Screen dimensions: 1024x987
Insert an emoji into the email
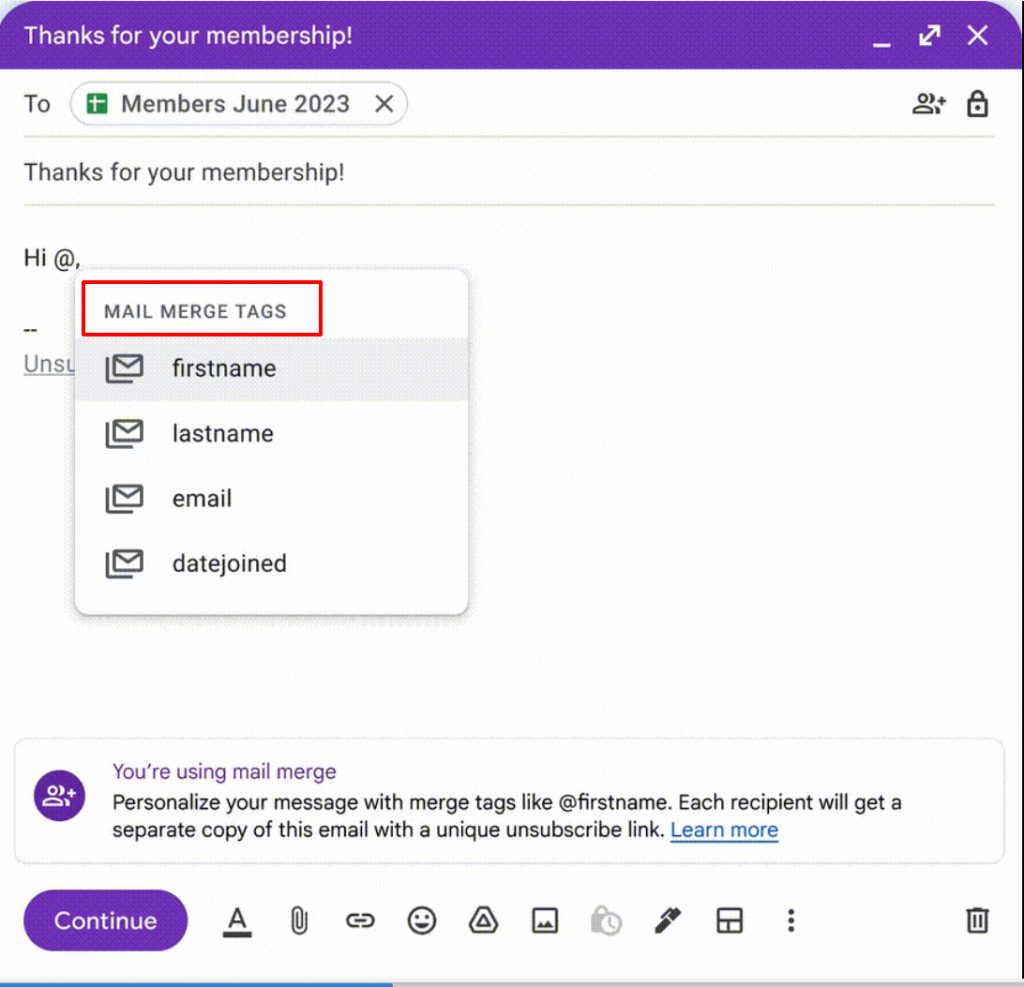click(422, 920)
